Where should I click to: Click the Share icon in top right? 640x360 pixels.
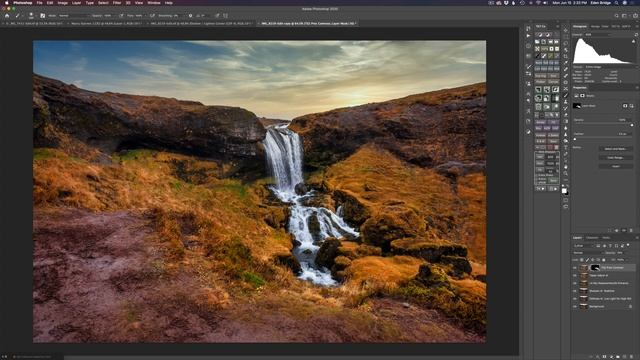click(x=636, y=16)
